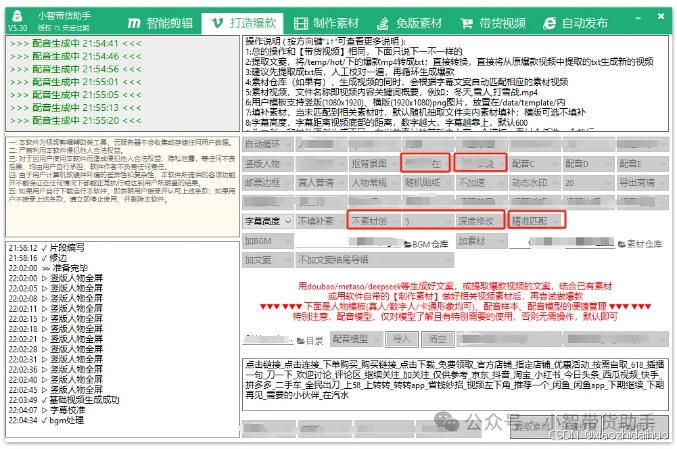Open the 不填补素 dropdown
Screen dimensions: 677x449
321,221
